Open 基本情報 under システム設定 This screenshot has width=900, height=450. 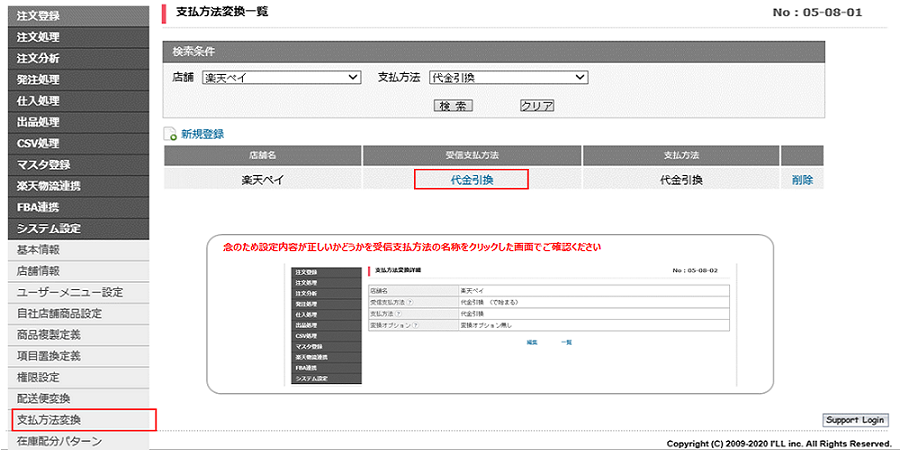click(78, 250)
